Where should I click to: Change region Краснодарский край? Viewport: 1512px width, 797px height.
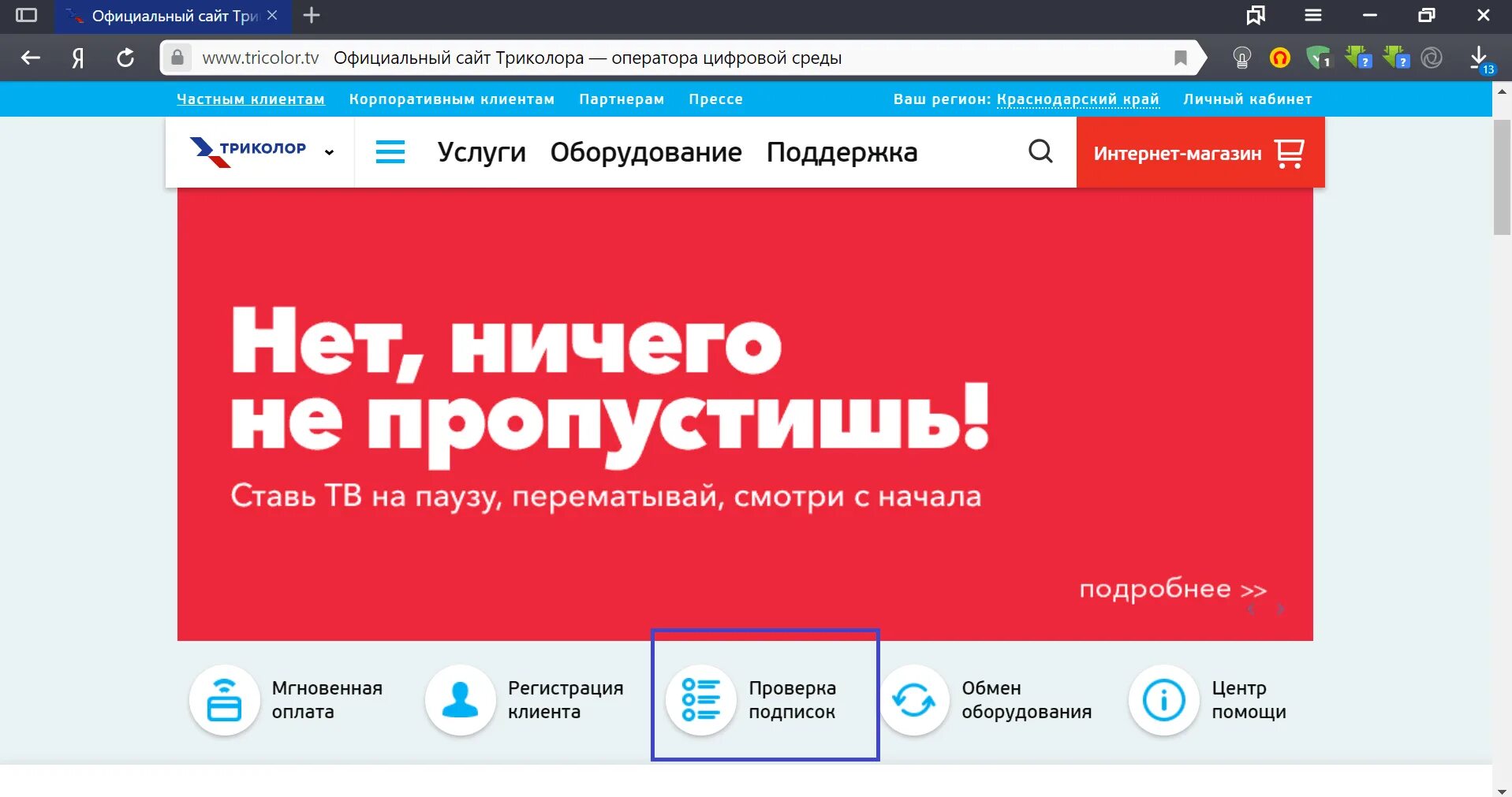coord(1078,99)
